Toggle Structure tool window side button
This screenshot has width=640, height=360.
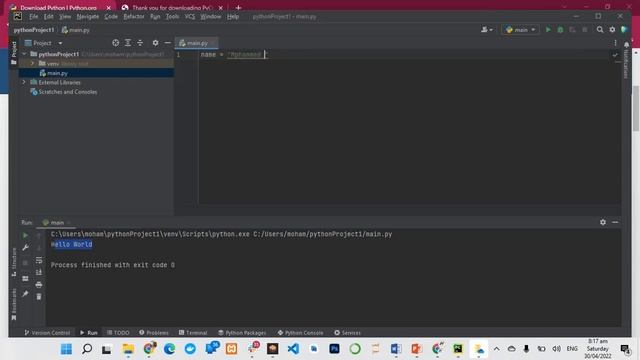(x=14, y=262)
